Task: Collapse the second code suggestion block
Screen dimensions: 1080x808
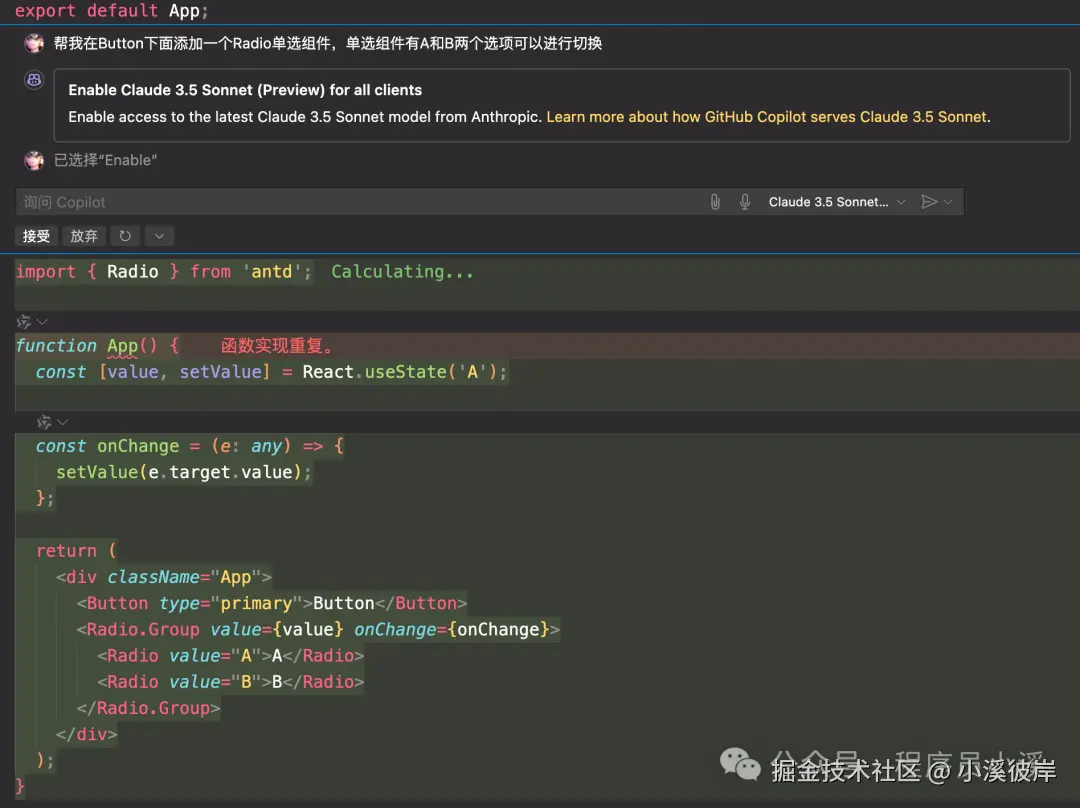Action: (x=61, y=422)
